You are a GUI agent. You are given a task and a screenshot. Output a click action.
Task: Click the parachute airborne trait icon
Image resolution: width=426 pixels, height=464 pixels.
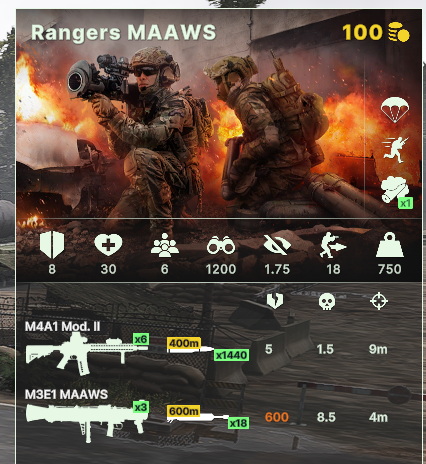tap(395, 110)
